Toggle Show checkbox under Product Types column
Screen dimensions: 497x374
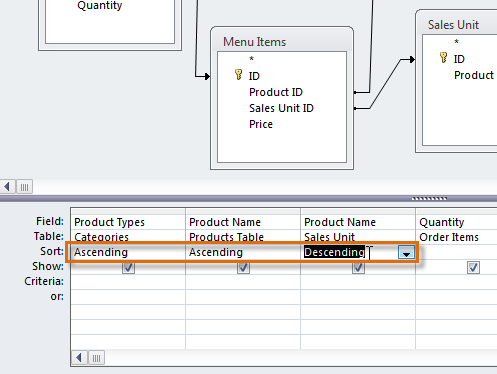point(128,267)
